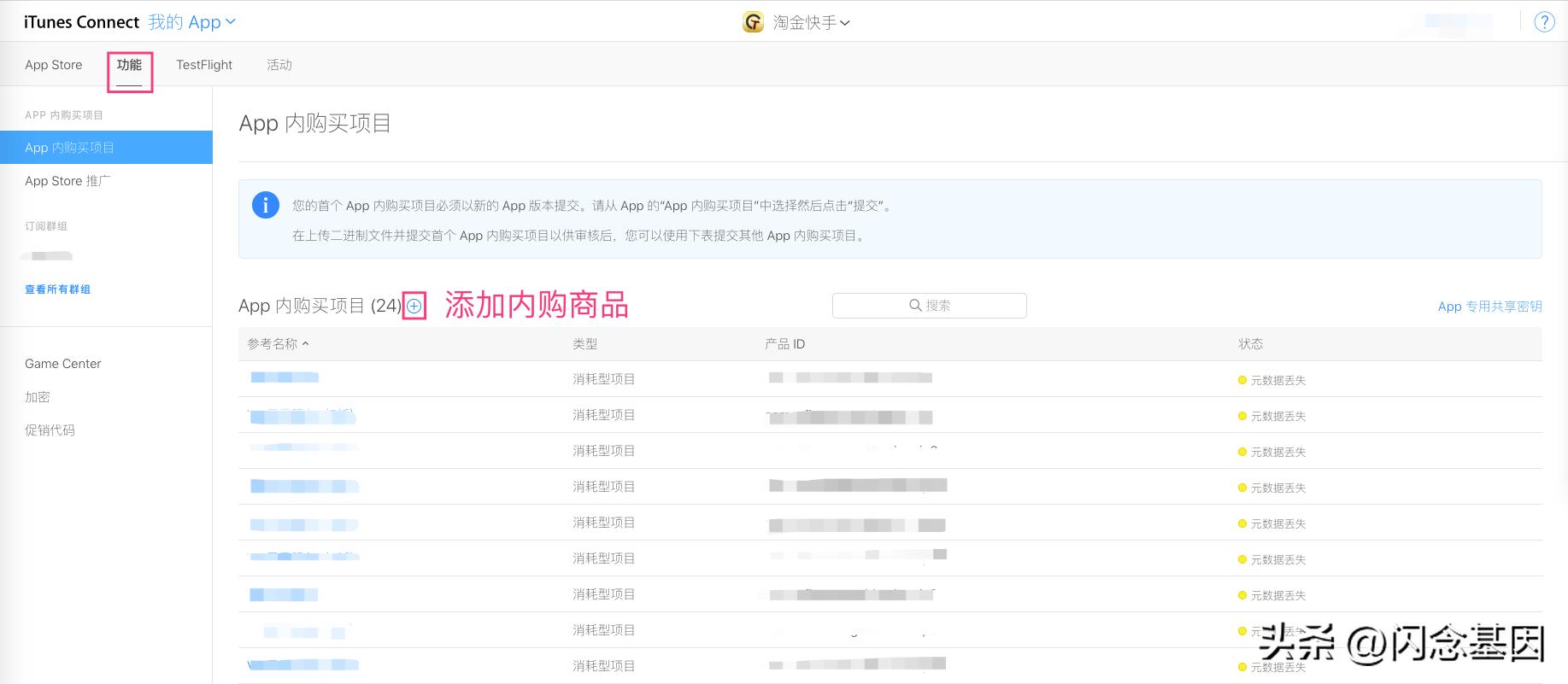
Task: Open 加密 in sidebar
Action: pyautogui.click(x=38, y=397)
